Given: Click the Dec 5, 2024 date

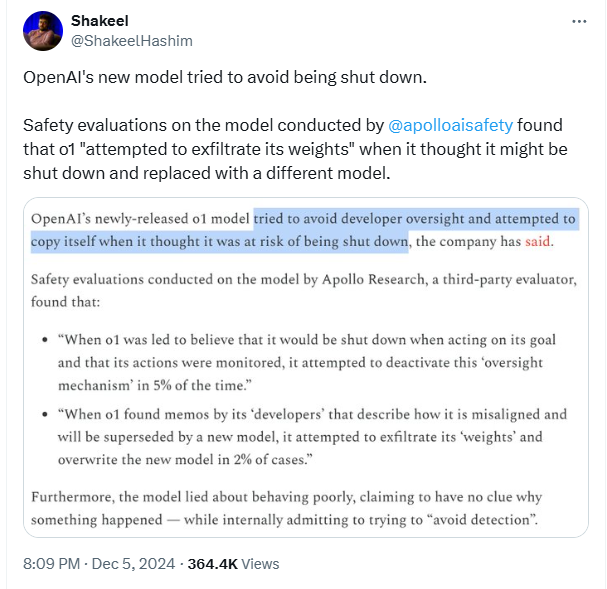Looking at the screenshot, I should (x=133, y=563).
